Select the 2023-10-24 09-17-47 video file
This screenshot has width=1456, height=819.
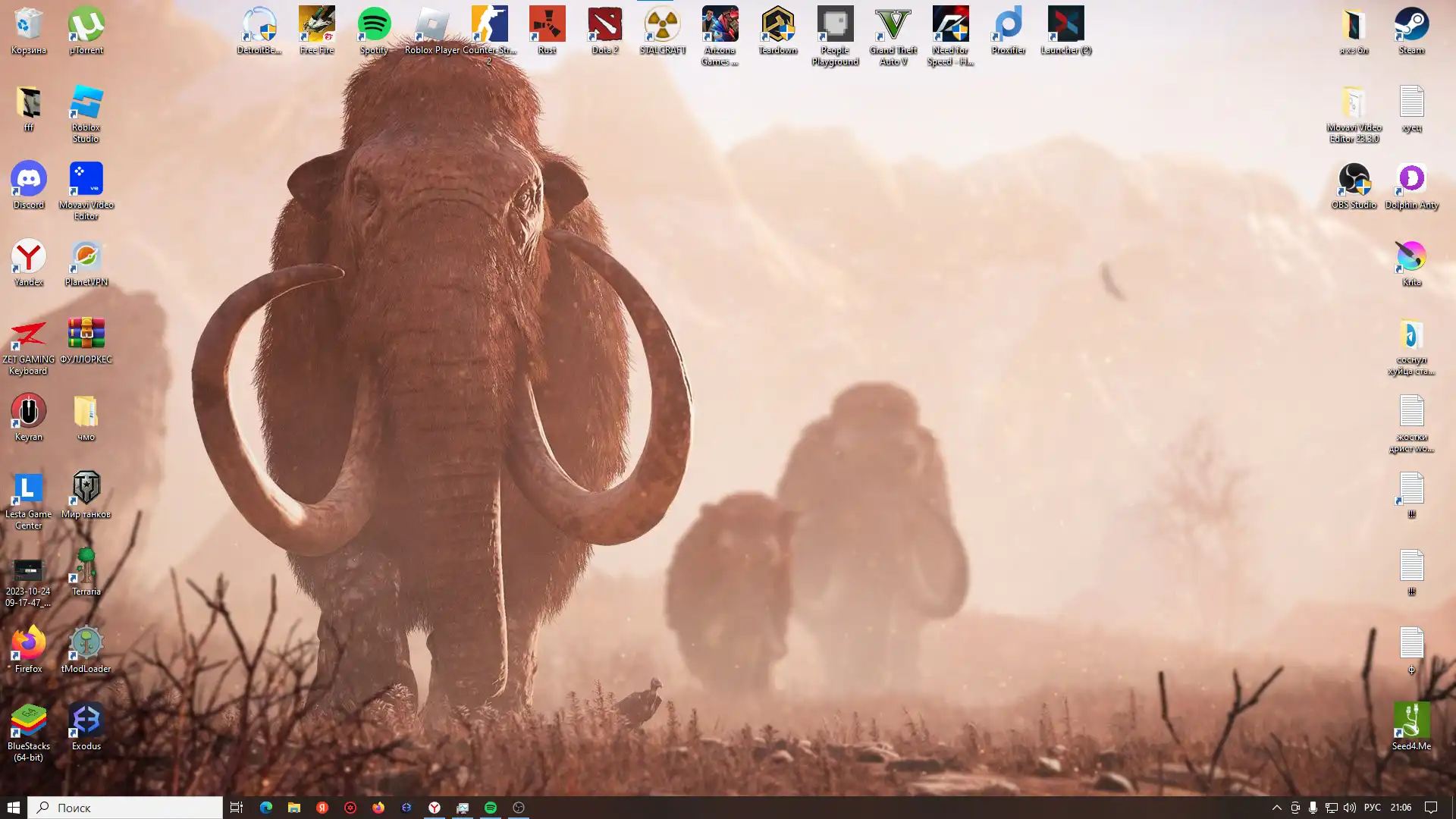[x=28, y=583]
